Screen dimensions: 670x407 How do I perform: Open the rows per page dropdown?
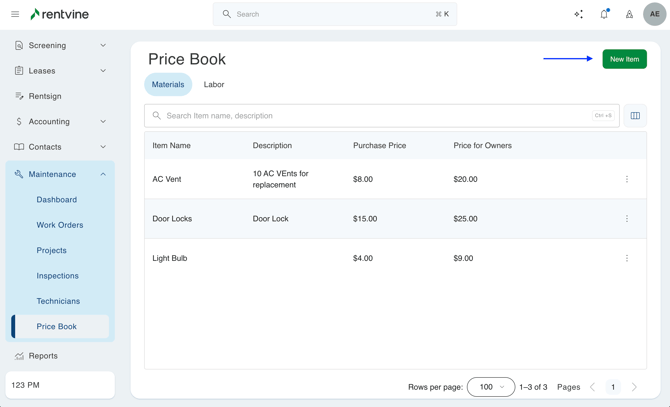tap(490, 387)
